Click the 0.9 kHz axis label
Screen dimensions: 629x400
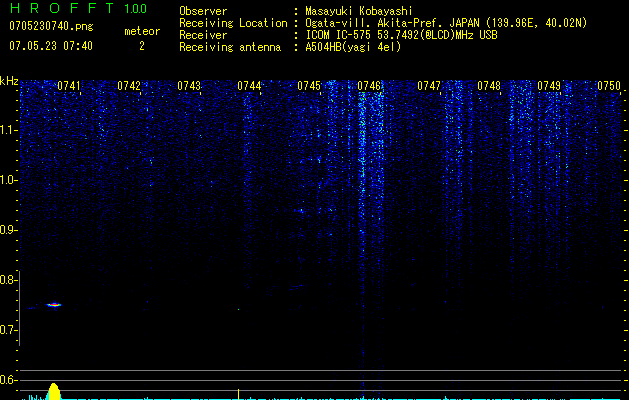(7, 230)
